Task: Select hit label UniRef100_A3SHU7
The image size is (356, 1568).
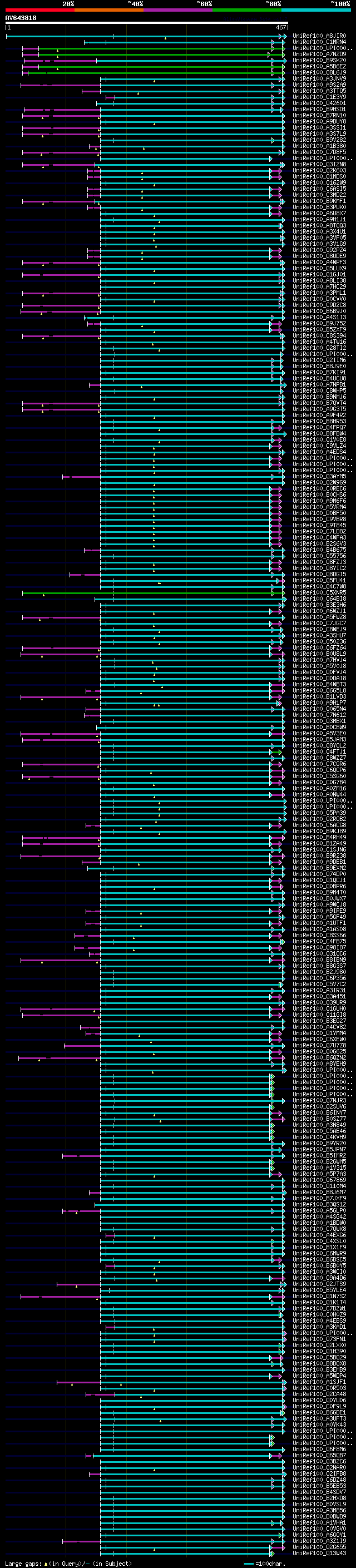Action: (x=319, y=635)
